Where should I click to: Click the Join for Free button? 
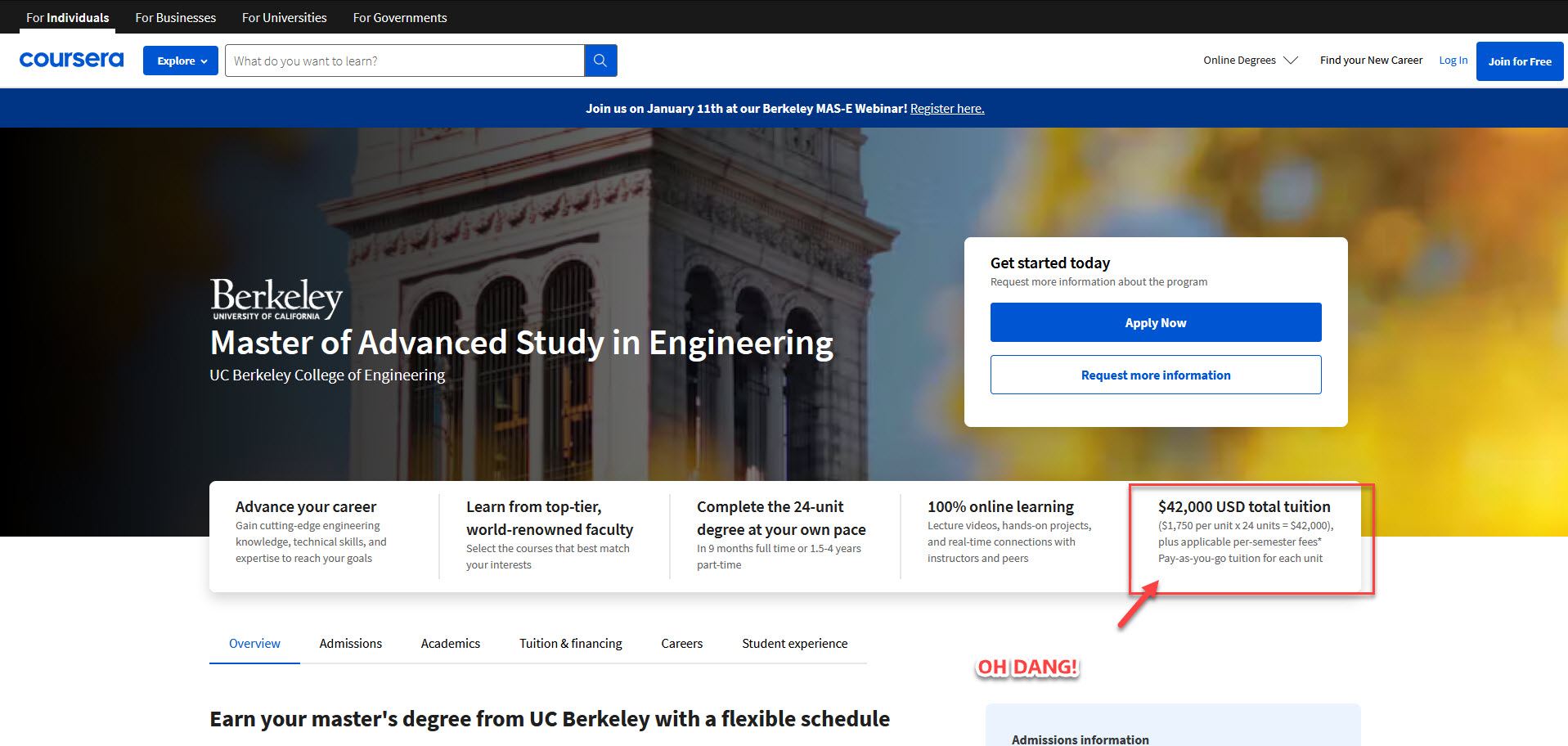point(1520,61)
